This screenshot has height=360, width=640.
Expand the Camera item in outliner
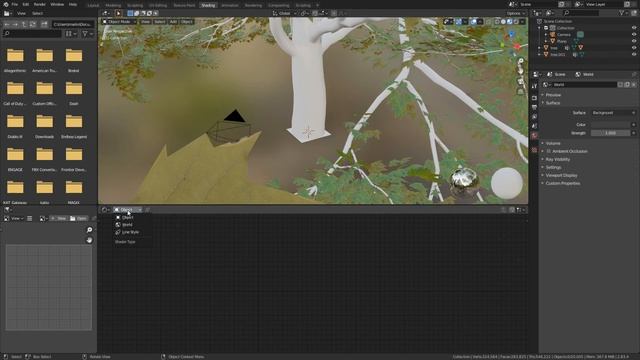(546, 35)
